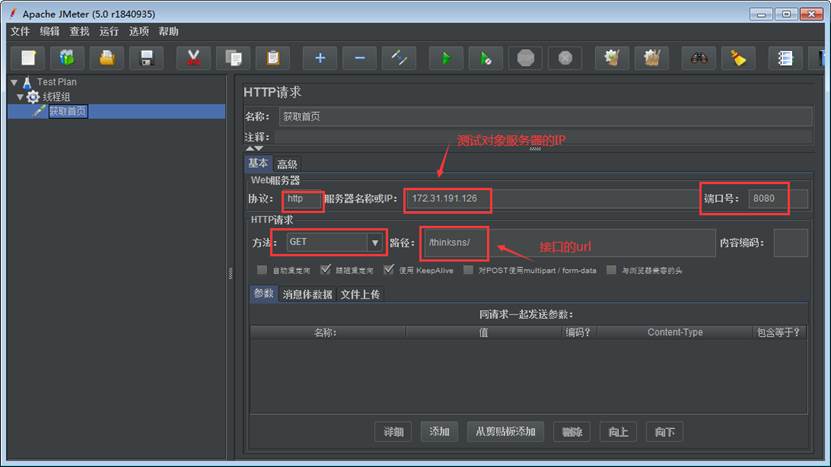This screenshot has height=467, width=831.
Task: Open Search with the binoculars icon
Action: 699,58
